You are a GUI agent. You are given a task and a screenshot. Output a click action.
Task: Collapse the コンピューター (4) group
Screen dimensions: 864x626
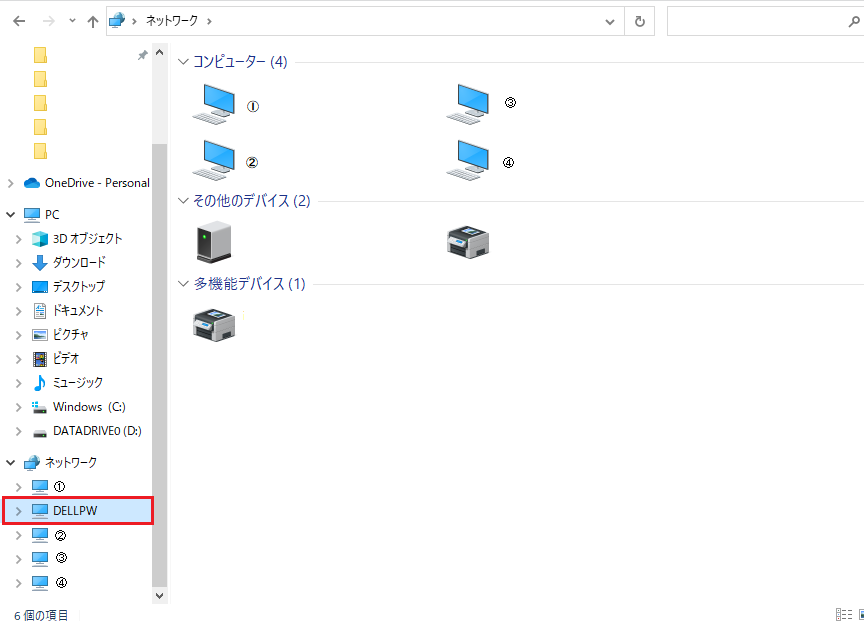[x=183, y=62]
